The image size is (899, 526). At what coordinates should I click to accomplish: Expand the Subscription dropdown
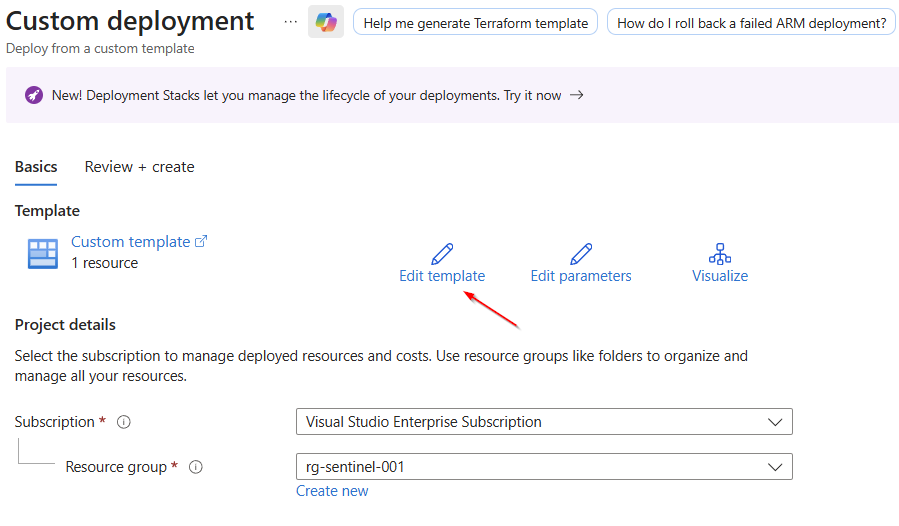coord(544,422)
